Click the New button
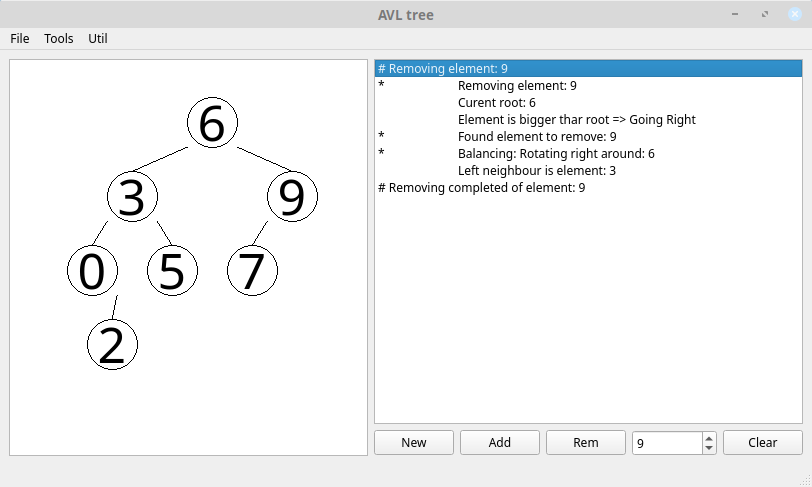The image size is (812, 487). tap(413, 442)
